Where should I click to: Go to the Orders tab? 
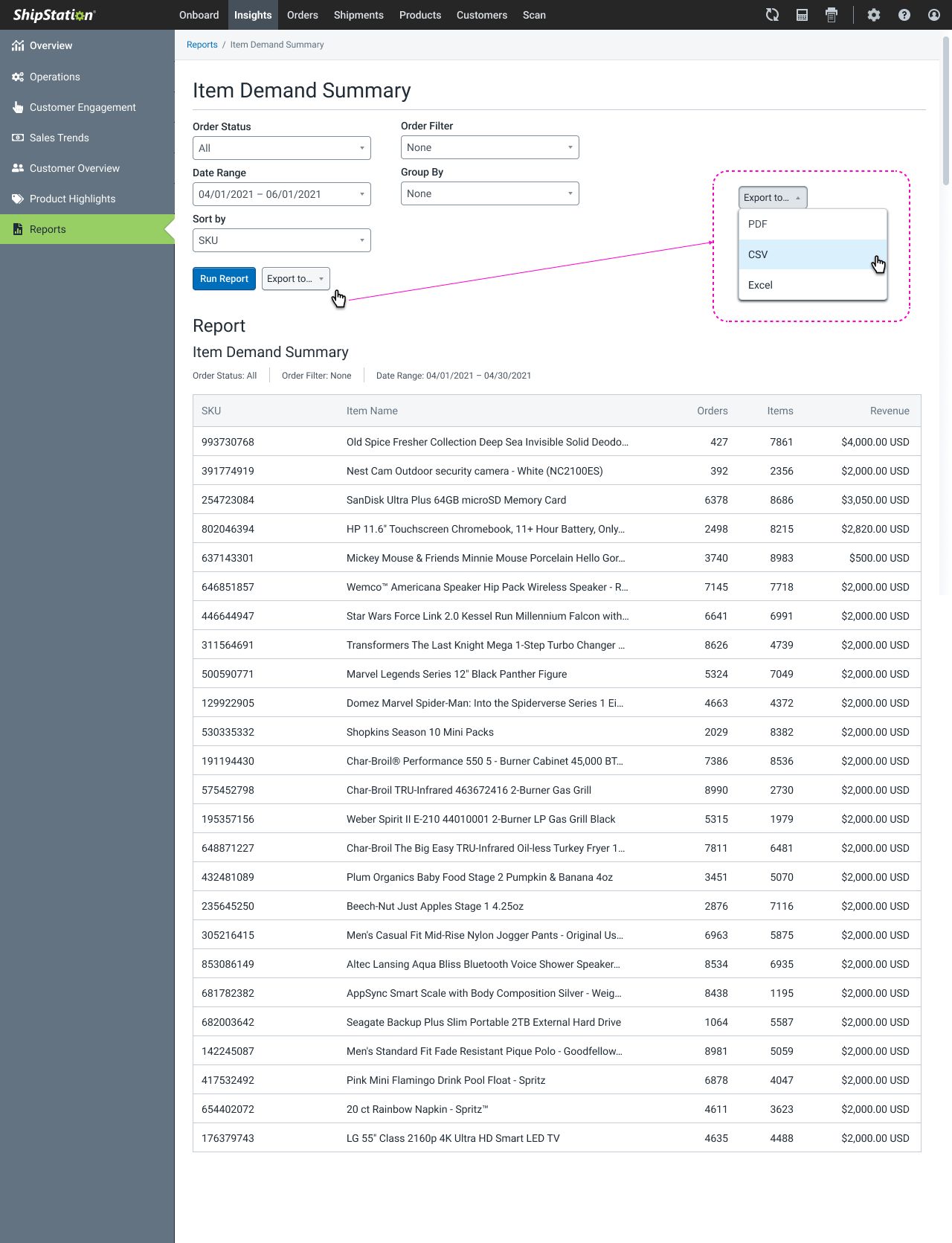click(303, 15)
